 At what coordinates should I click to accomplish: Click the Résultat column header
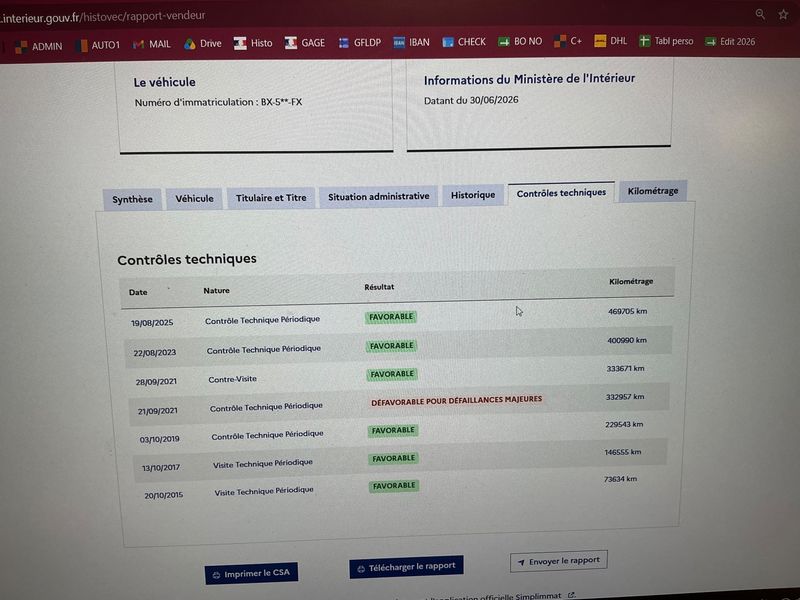point(379,287)
